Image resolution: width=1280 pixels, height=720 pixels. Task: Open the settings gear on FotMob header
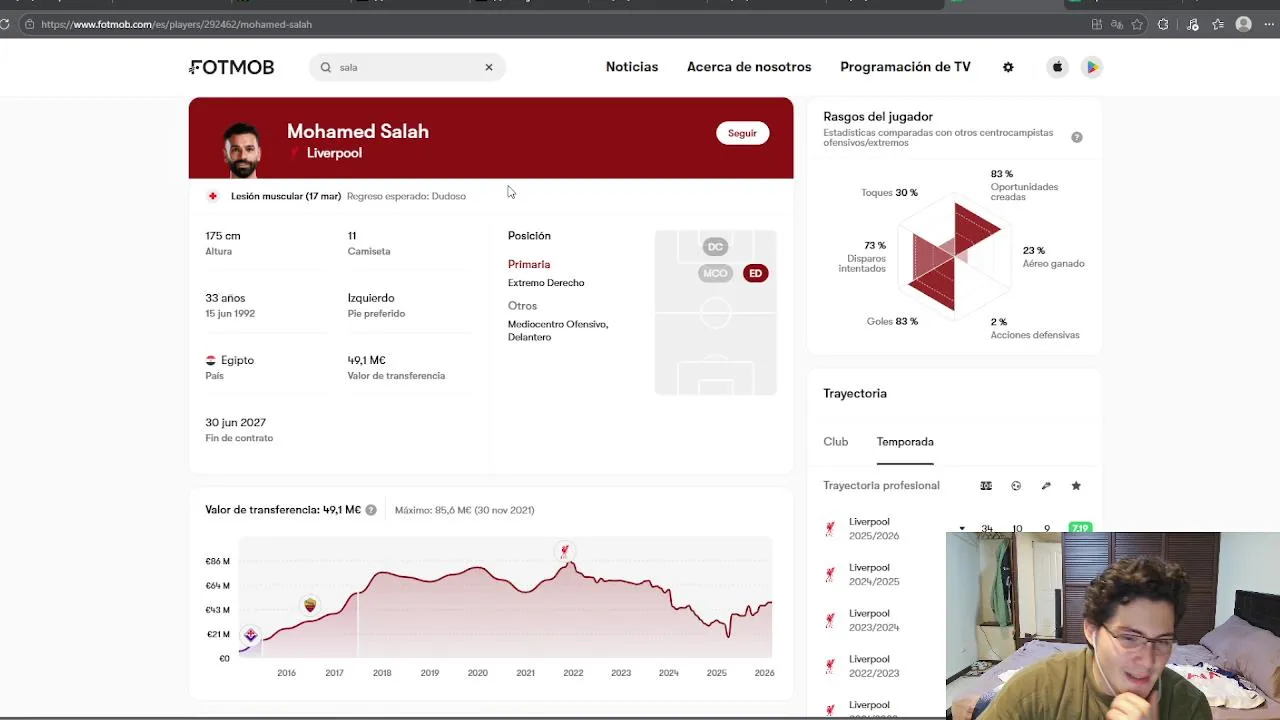[1008, 67]
